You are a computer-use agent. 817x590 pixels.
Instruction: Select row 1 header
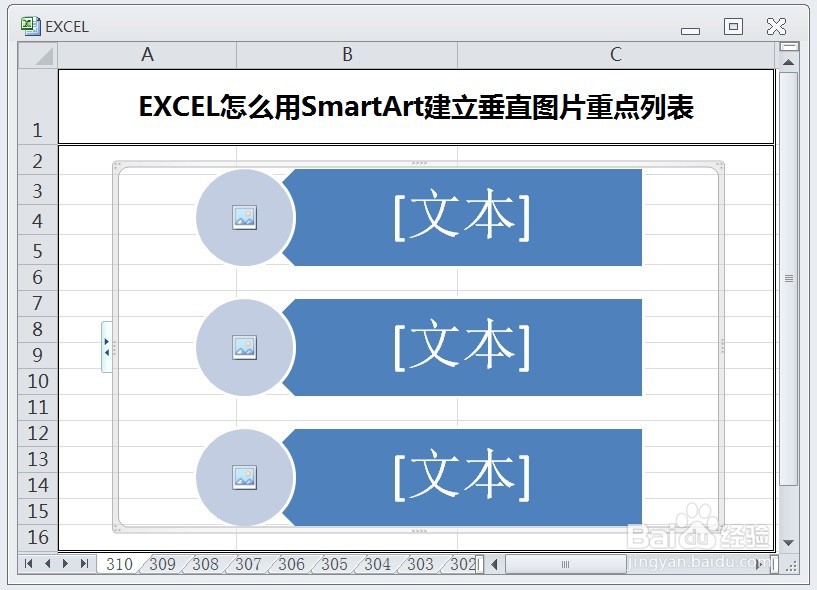pyautogui.click(x=38, y=107)
